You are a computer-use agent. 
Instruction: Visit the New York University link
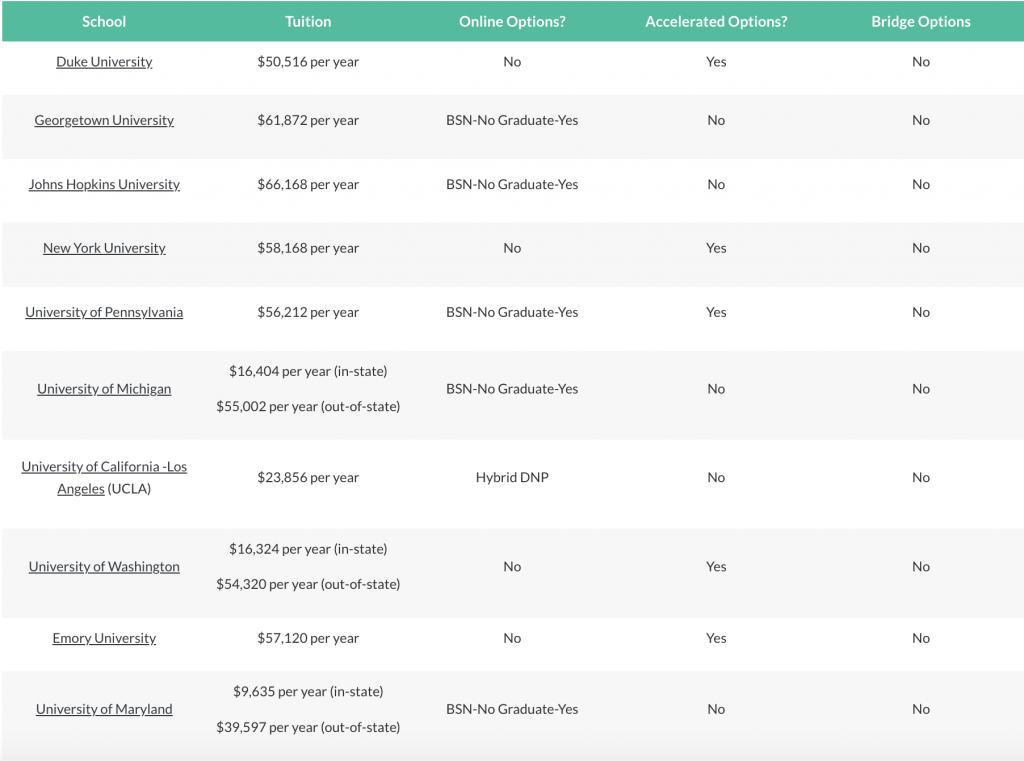(x=104, y=248)
